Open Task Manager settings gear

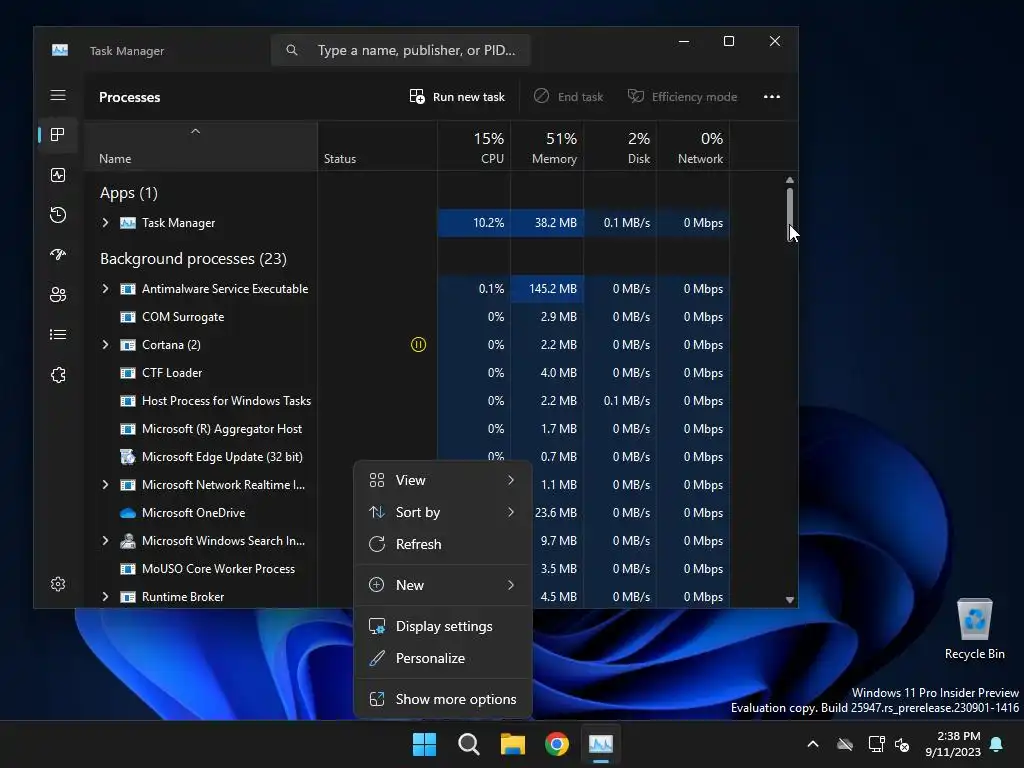(x=58, y=584)
